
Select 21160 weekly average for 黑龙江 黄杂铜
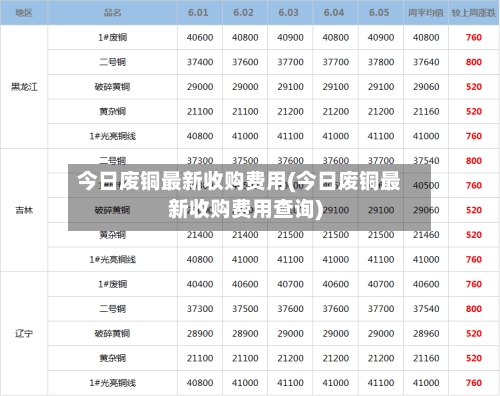[x=426, y=111]
